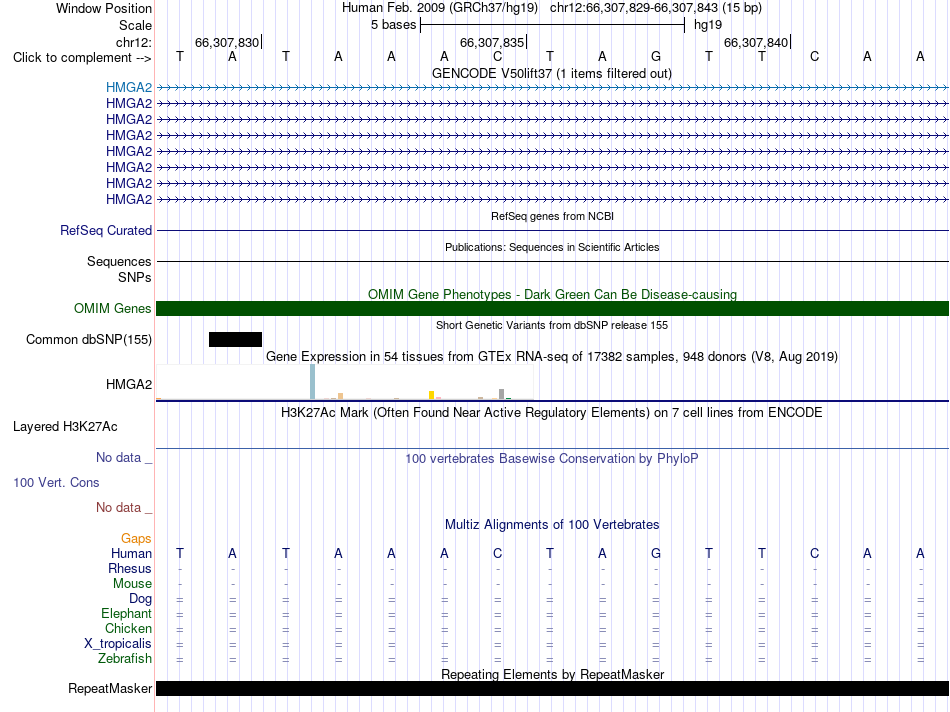Click the dark green OMIM Genes bar
This screenshot has height=712, width=950.
click(x=552, y=308)
